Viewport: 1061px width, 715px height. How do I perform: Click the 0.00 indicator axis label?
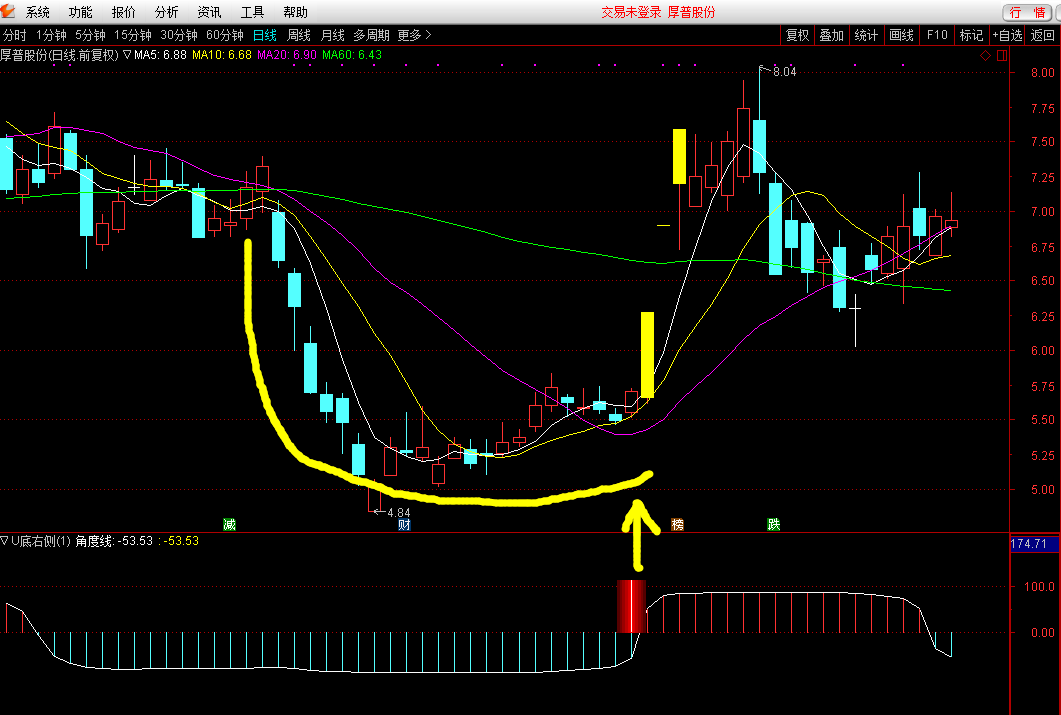(x=1043, y=632)
